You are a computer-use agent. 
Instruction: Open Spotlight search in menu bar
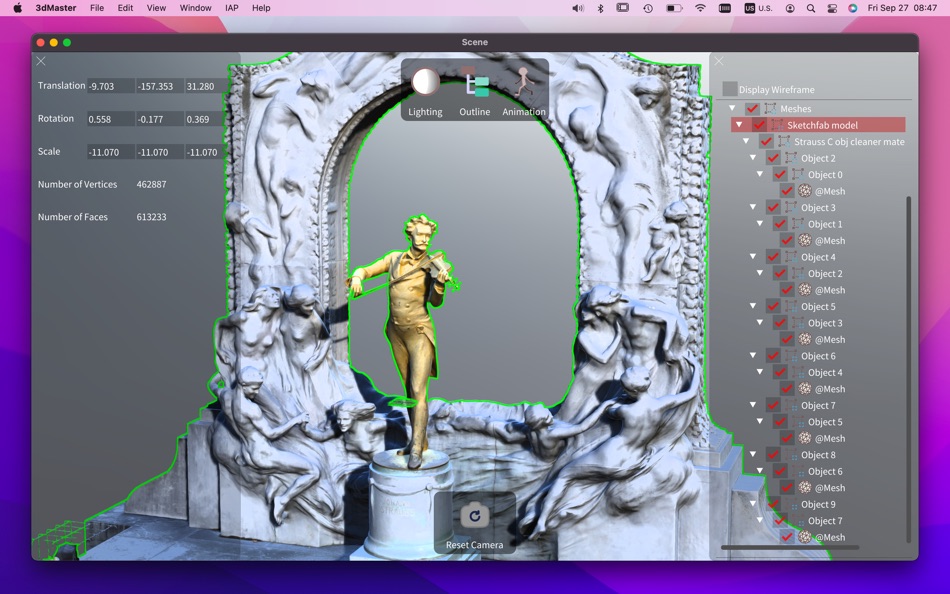[x=811, y=8]
